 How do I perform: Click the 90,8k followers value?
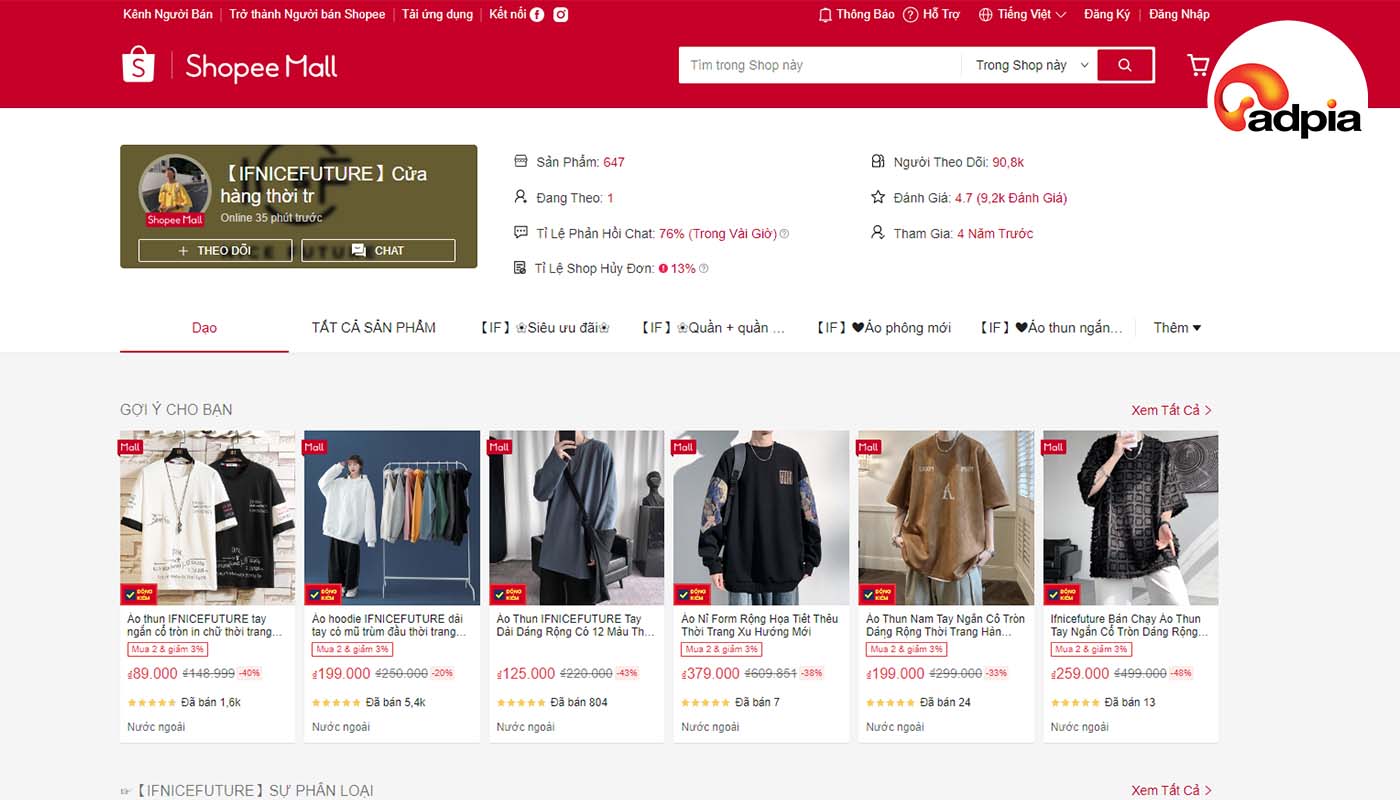click(1008, 162)
